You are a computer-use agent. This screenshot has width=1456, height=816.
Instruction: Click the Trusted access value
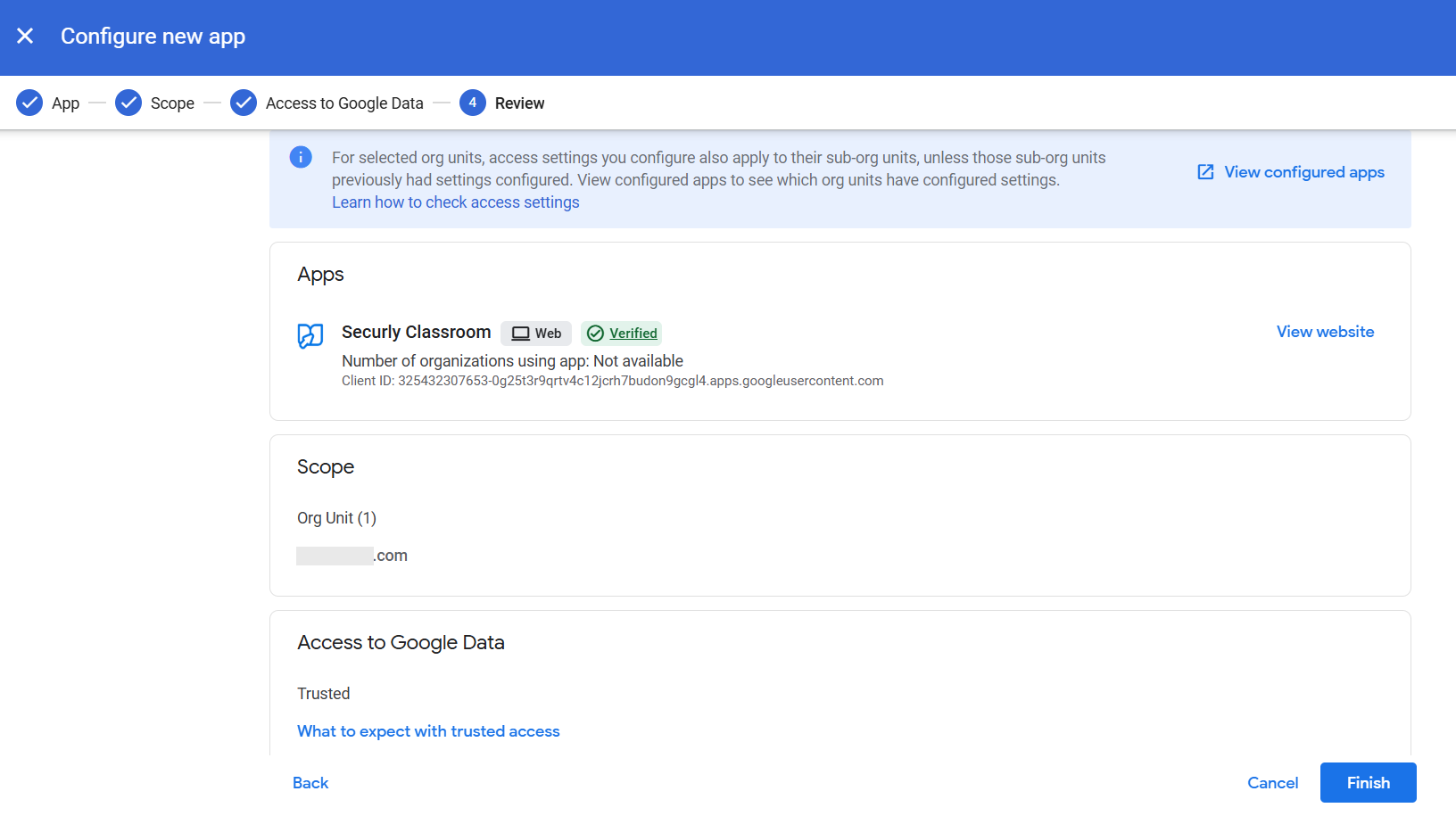pos(323,694)
